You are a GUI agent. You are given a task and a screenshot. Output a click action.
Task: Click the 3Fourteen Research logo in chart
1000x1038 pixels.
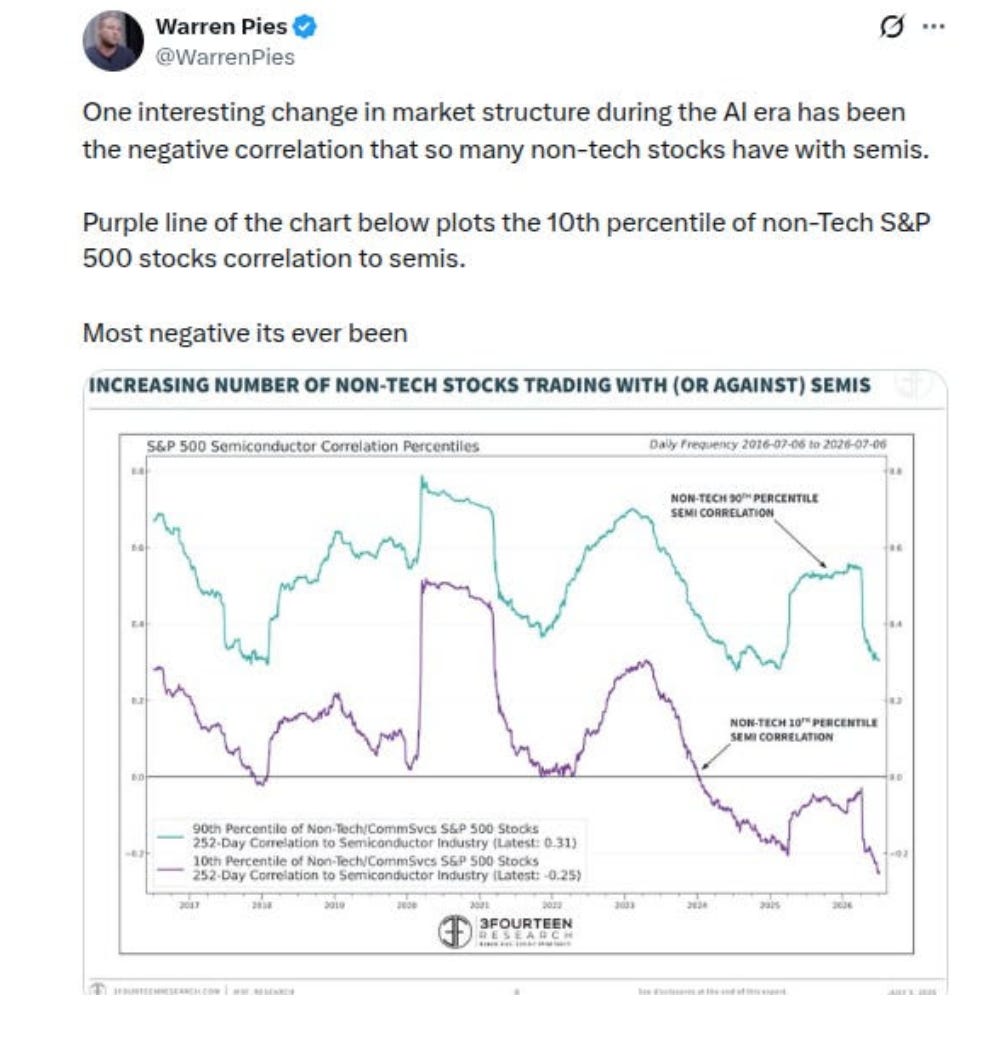click(506, 931)
